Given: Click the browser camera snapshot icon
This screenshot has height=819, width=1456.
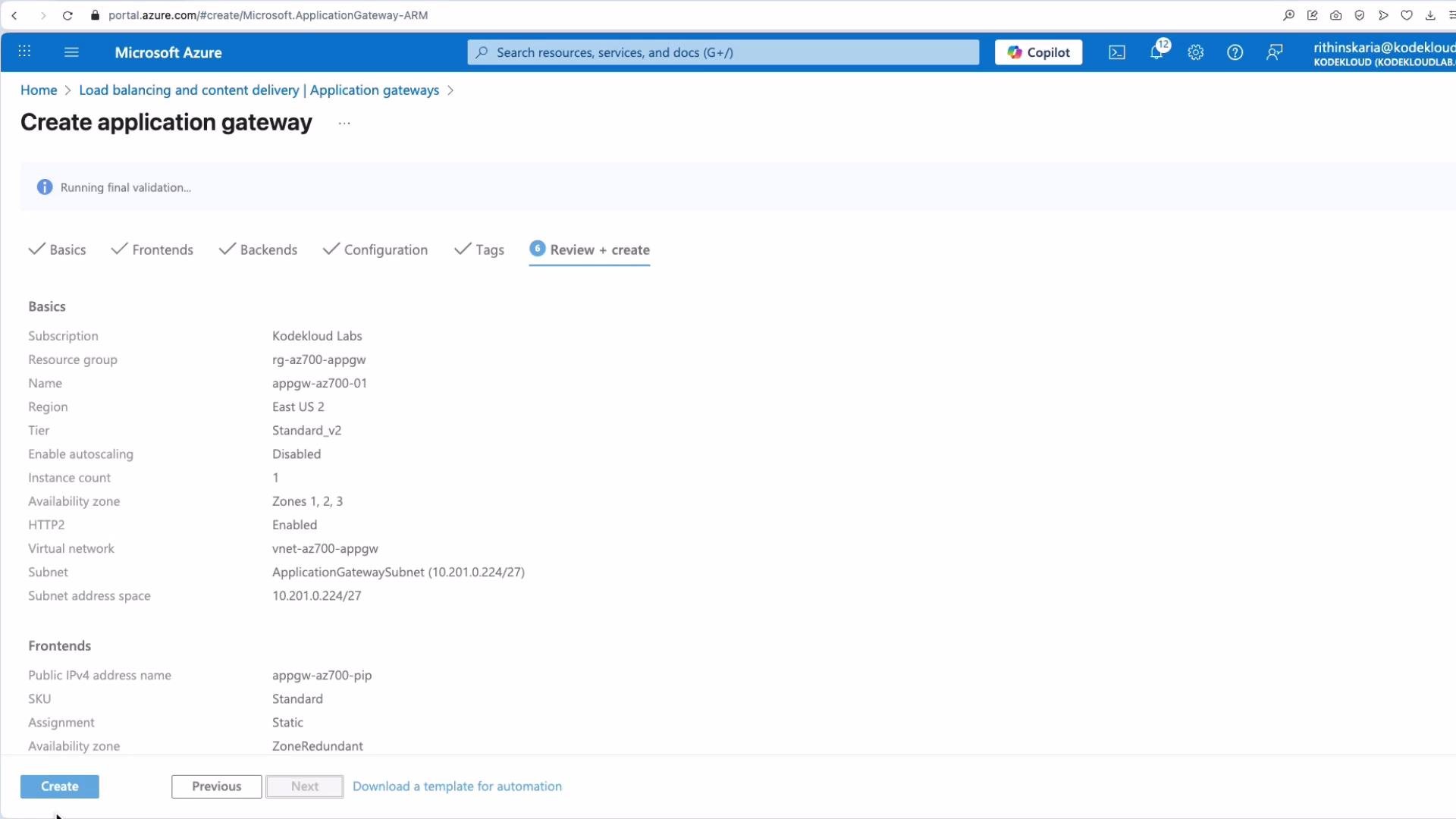Looking at the screenshot, I should (1336, 15).
